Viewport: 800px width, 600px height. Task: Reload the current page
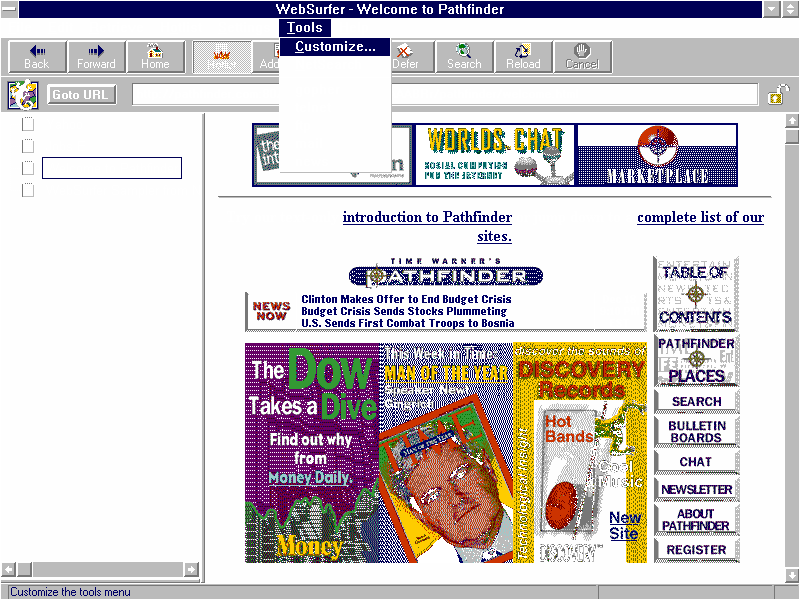tap(523, 57)
